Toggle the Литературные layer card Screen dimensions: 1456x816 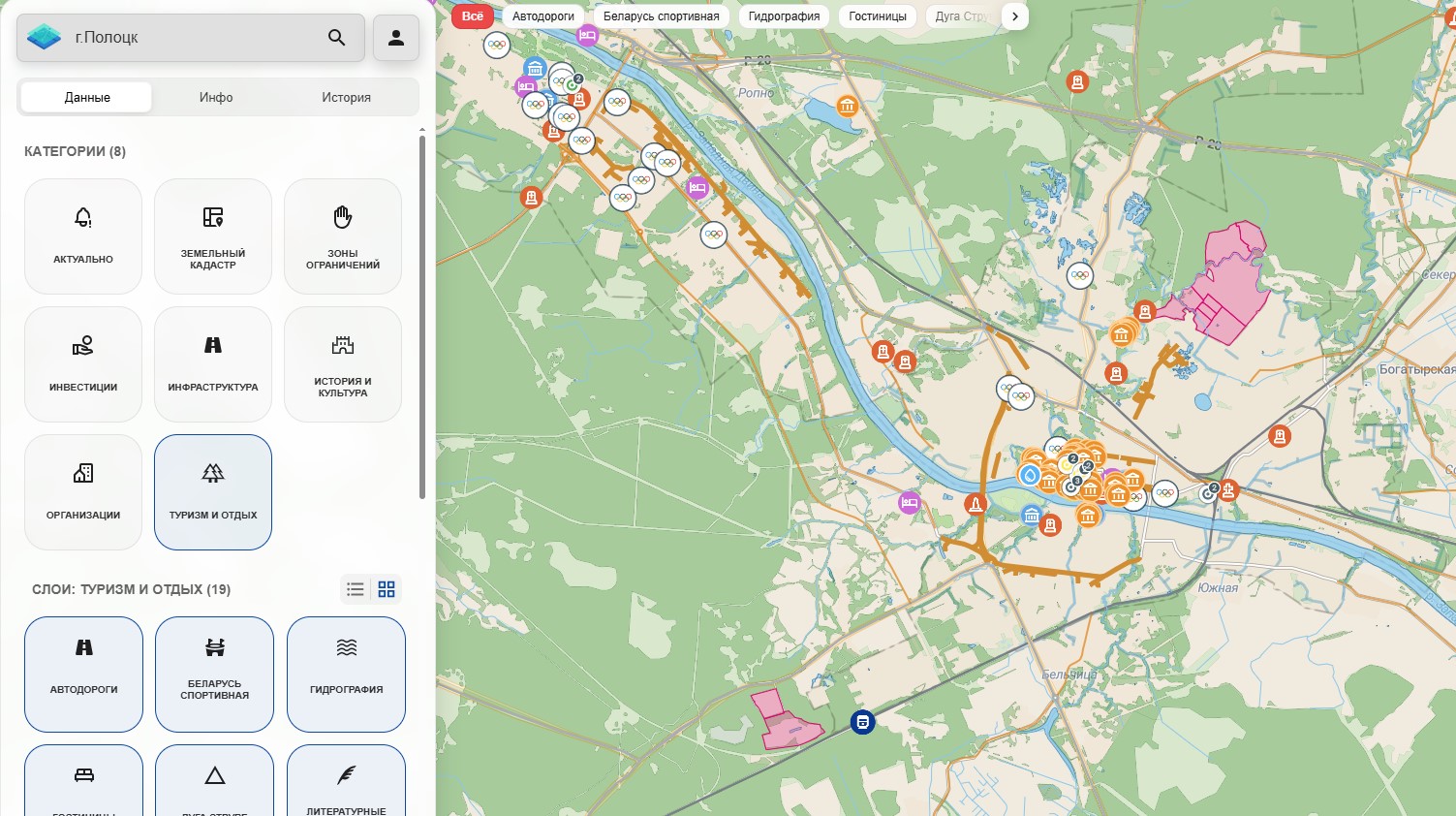coord(346,780)
